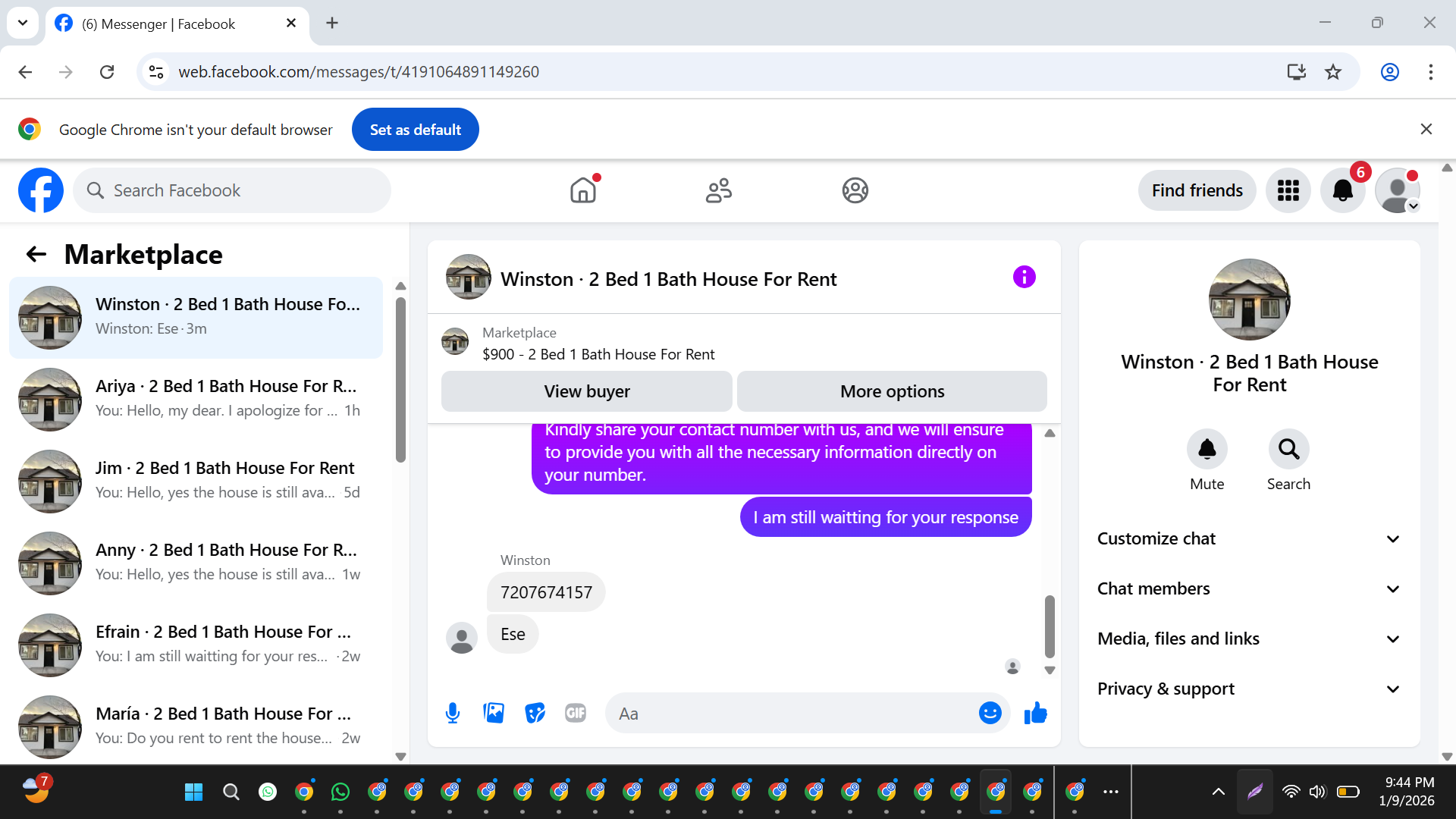Expand Privacy & support section

click(x=1249, y=689)
